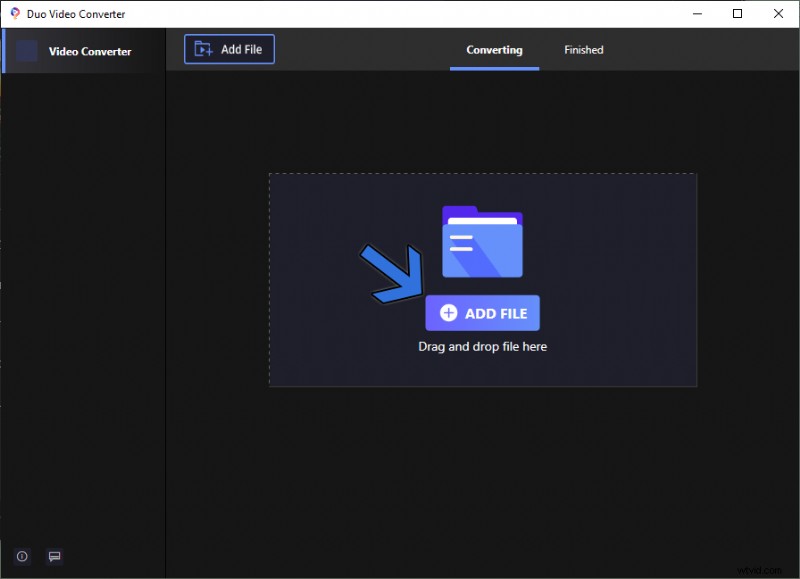Click the folder-play icon in top Add File button

pyautogui.click(x=203, y=49)
